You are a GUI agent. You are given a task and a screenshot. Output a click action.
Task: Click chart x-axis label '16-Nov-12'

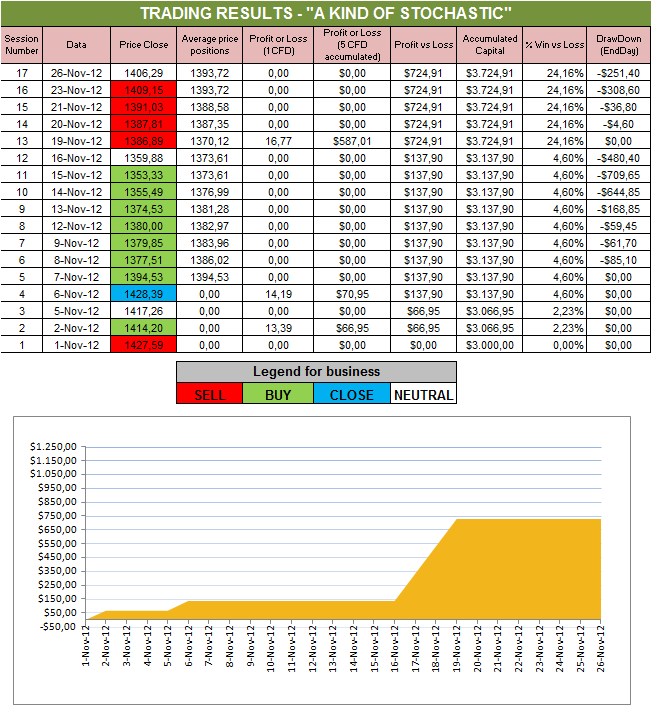coord(394,648)
